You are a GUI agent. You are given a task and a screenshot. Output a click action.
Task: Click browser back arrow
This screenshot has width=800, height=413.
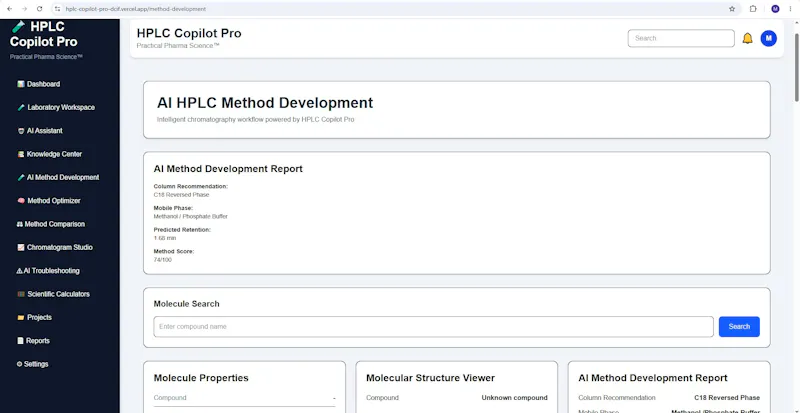9,9
